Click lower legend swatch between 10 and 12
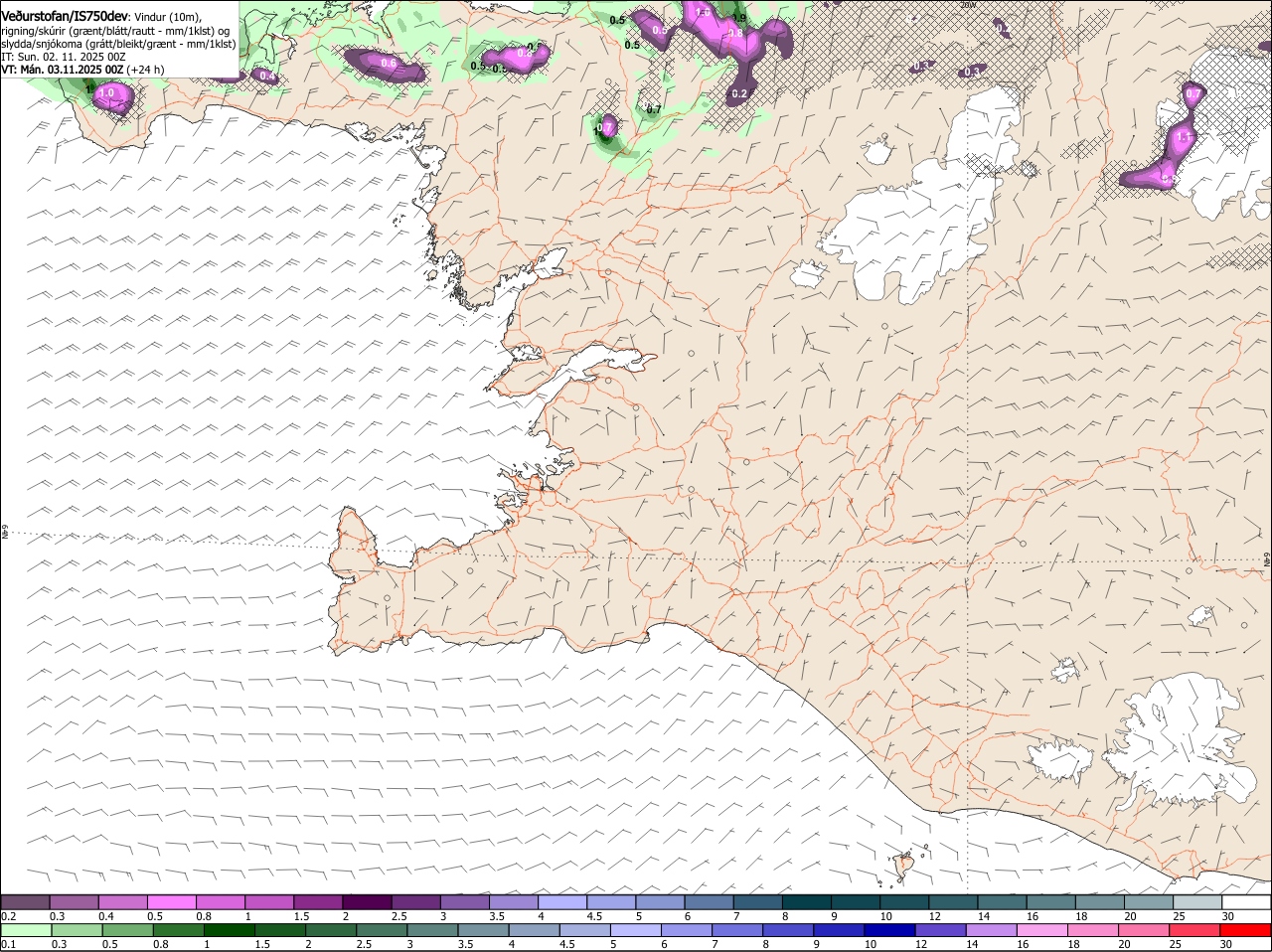The height and width of the screenshot is (952, 1272). (x=889, y=930)
